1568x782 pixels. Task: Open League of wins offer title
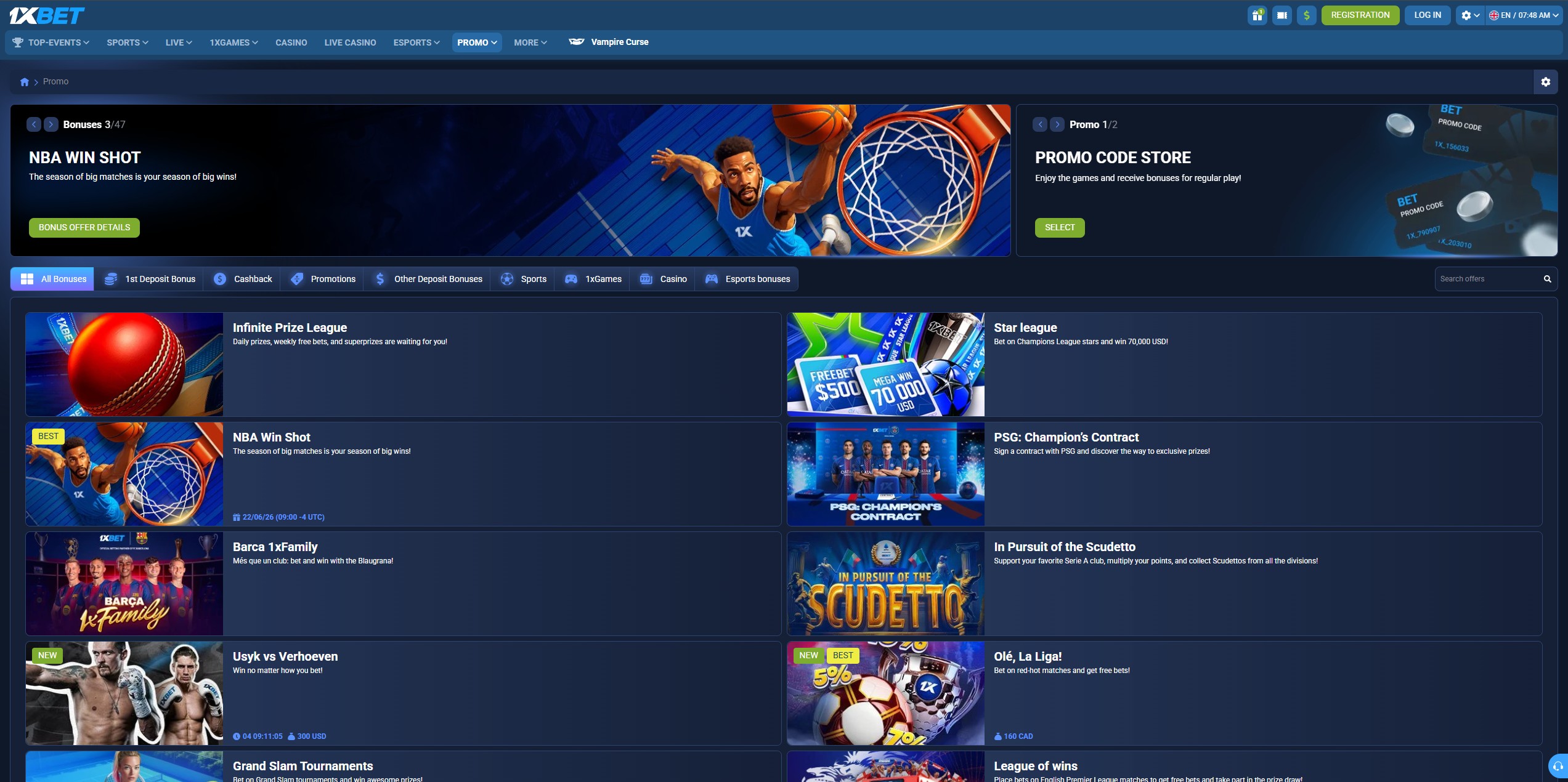coord(1036,766)
